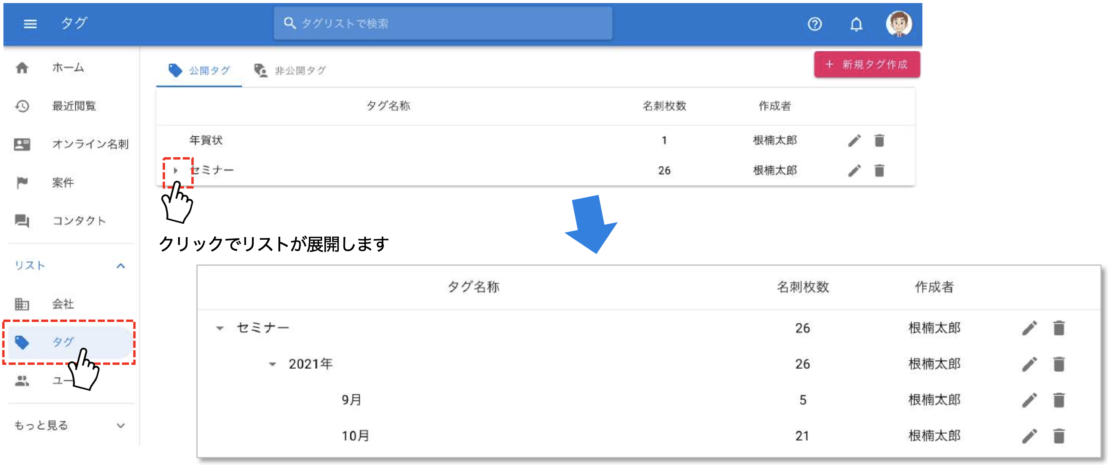This screenshot has height=465, width=1108.
Task: Focus the タグリストで検索 search field
Action: point(443,24)
